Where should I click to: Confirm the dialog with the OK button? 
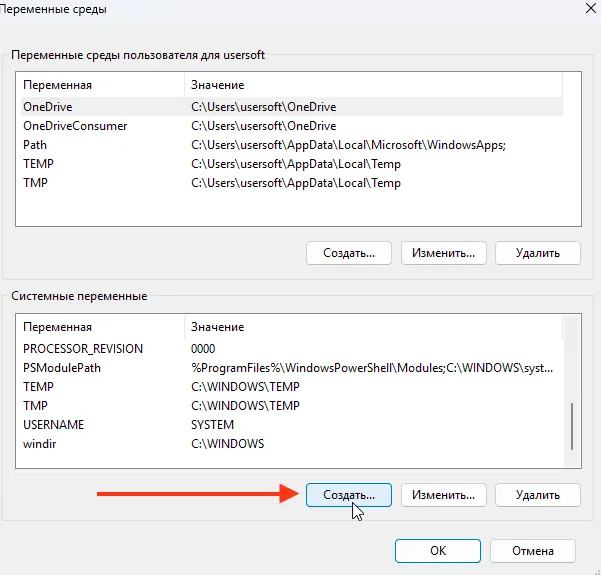438,551
